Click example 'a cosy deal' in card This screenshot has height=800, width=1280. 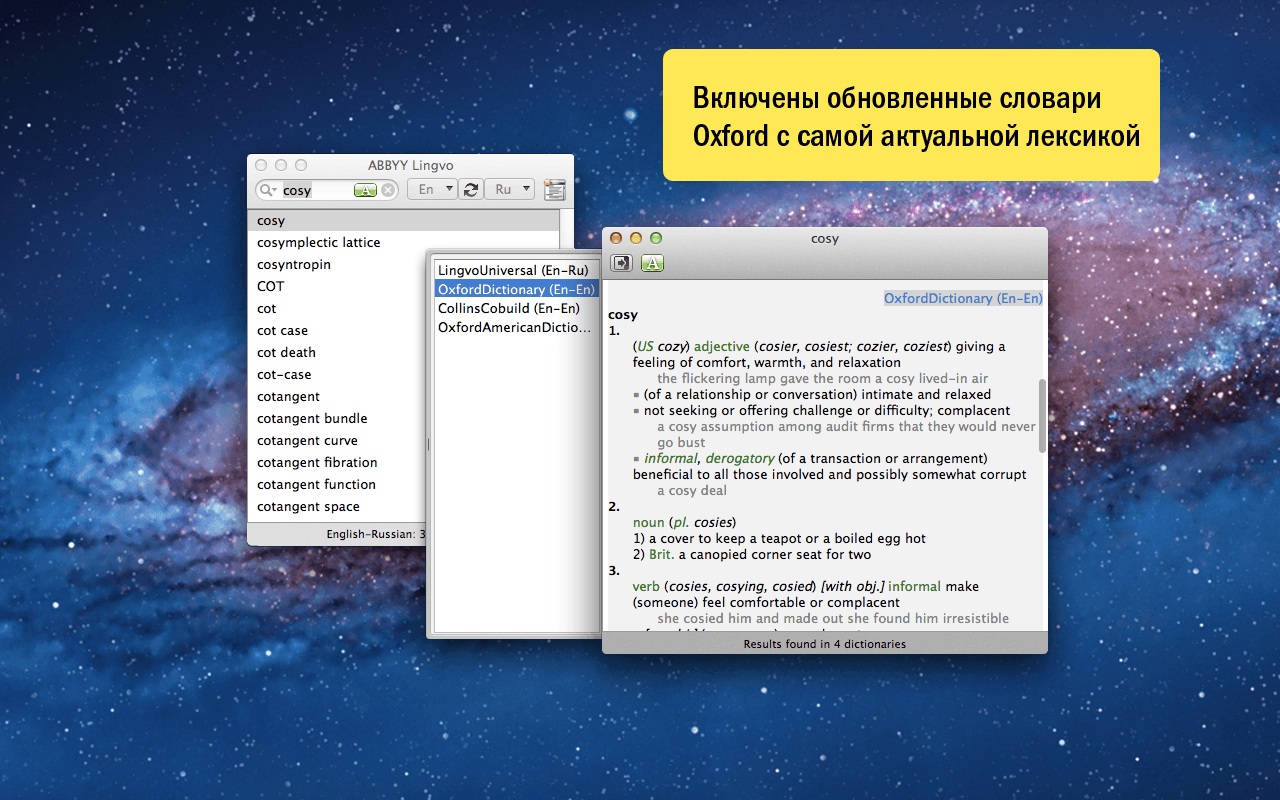pyautogui.click(x=692, y=490)
